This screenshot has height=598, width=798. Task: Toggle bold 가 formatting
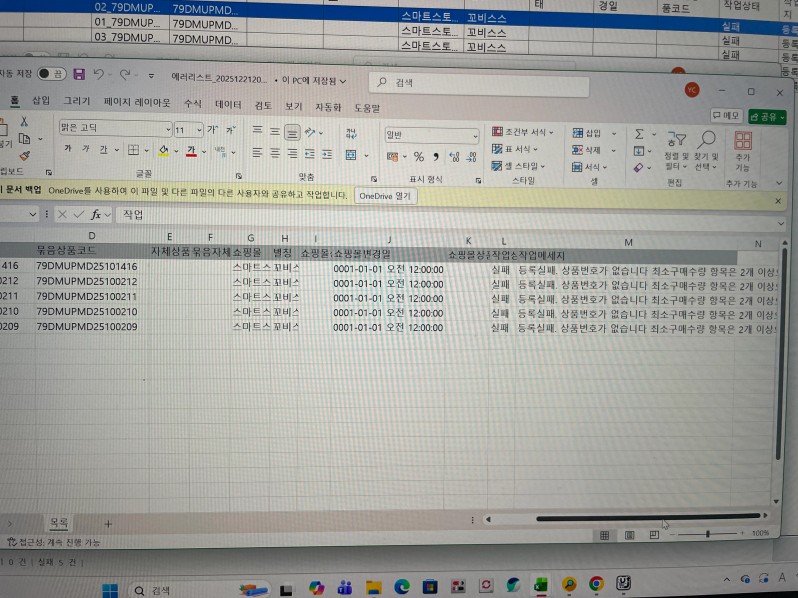tap(68, 149)
